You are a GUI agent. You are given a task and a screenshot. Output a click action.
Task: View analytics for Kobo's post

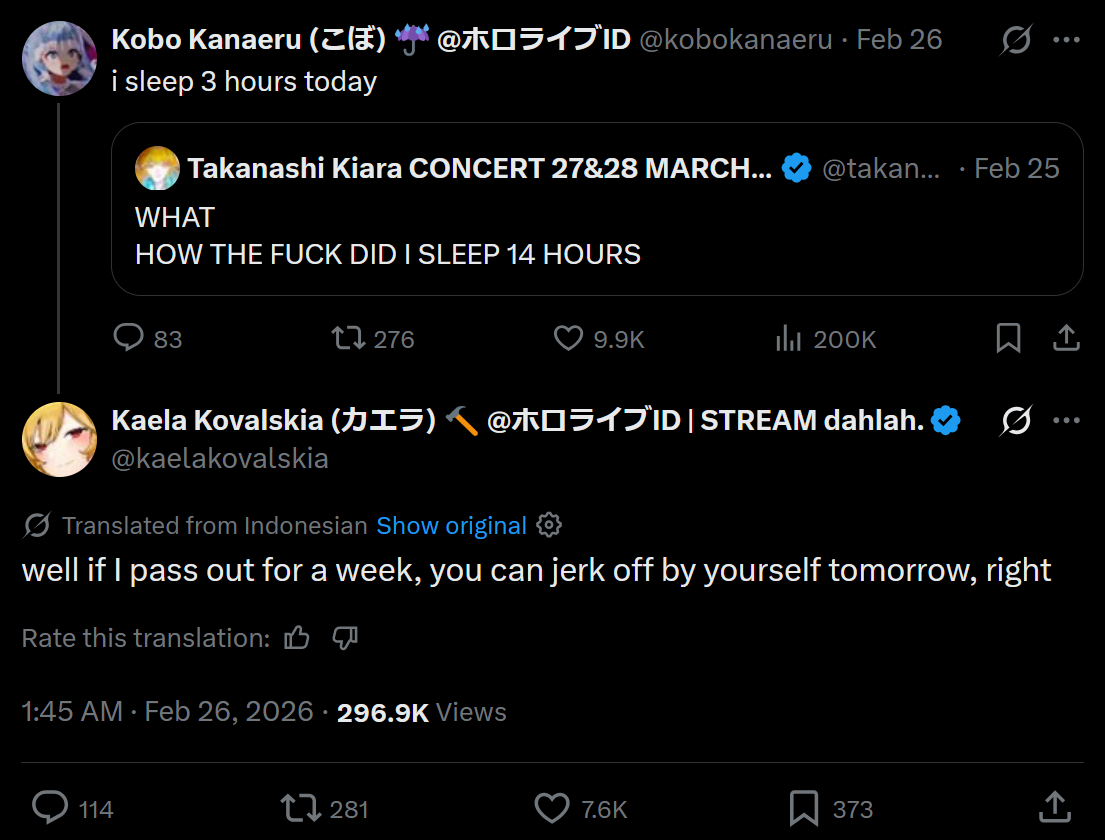(x=789, y=339)
